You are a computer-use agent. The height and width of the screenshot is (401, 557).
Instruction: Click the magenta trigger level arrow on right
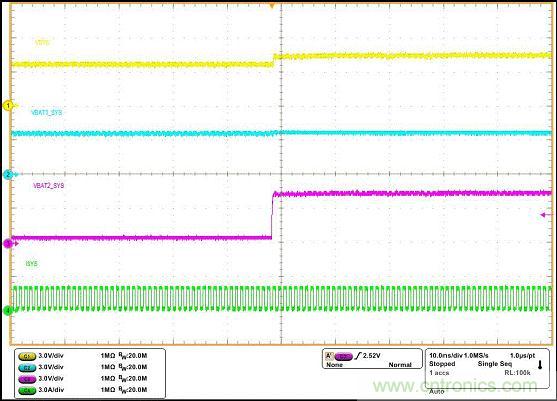(x=547, y=215)
